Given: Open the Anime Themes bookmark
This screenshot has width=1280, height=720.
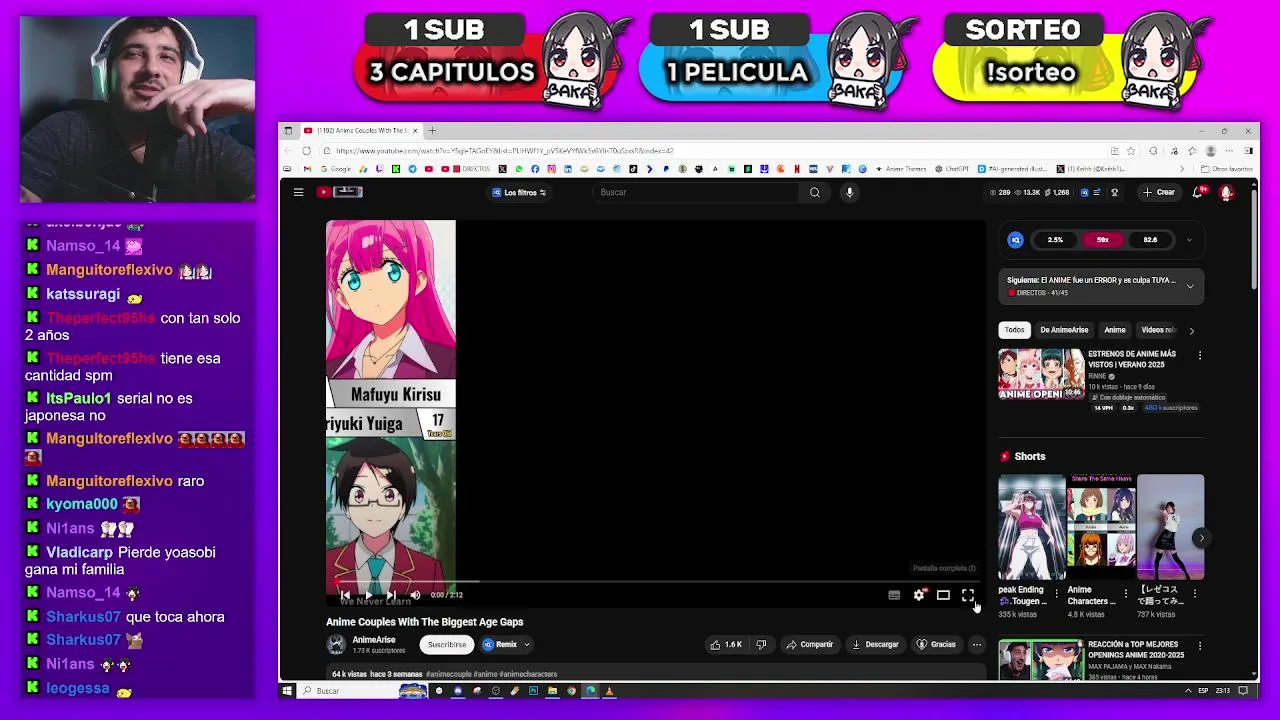Looking at the screenshot, I should pyautogui.click(x=902, y=169).
